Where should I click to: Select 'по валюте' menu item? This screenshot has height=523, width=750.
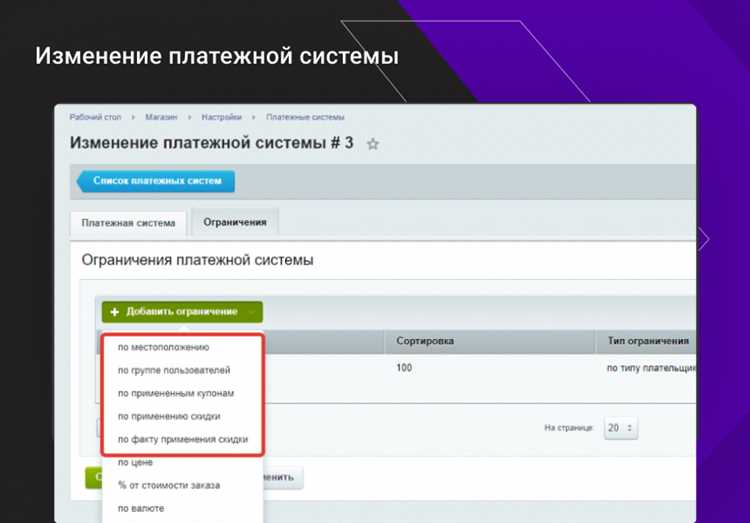click(141, 508)
